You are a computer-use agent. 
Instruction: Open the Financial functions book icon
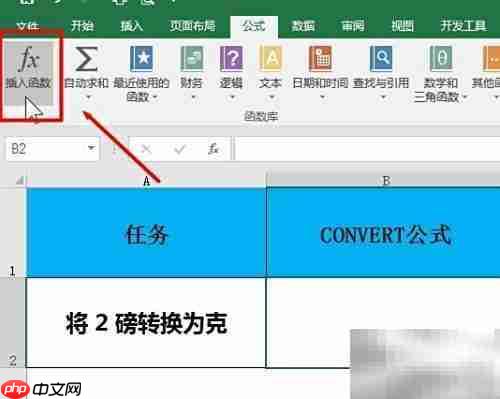[x=192, y=59]
